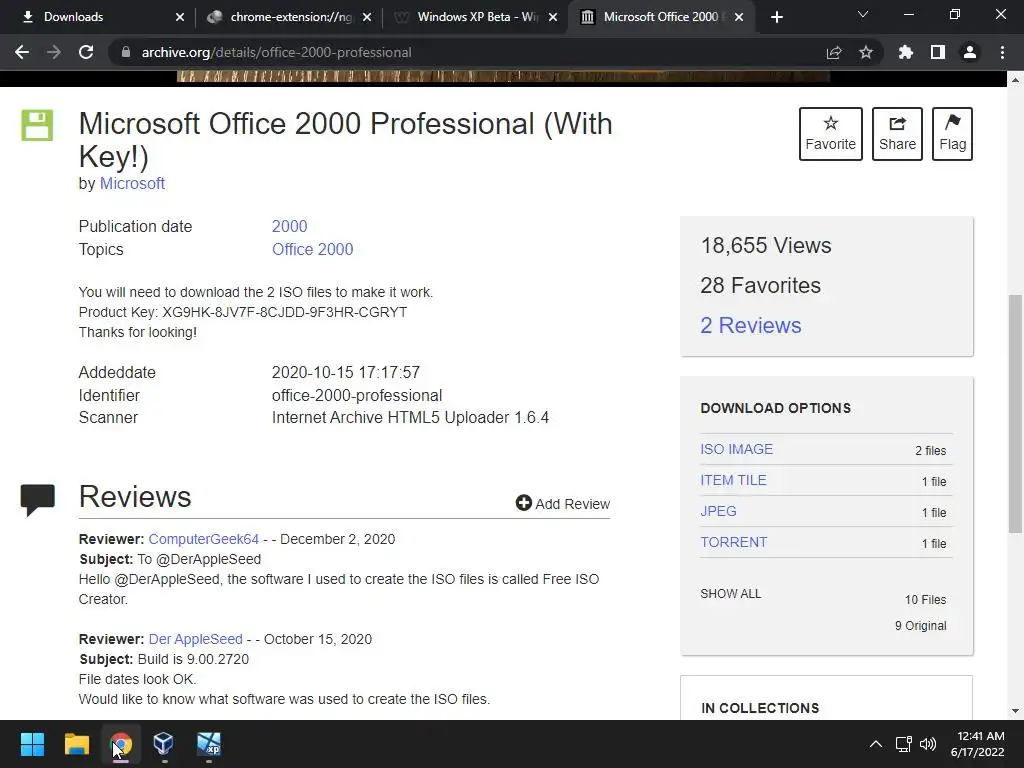1024x768 pixels.
Task: Go back with the browser back arrow
Action: 22,52
